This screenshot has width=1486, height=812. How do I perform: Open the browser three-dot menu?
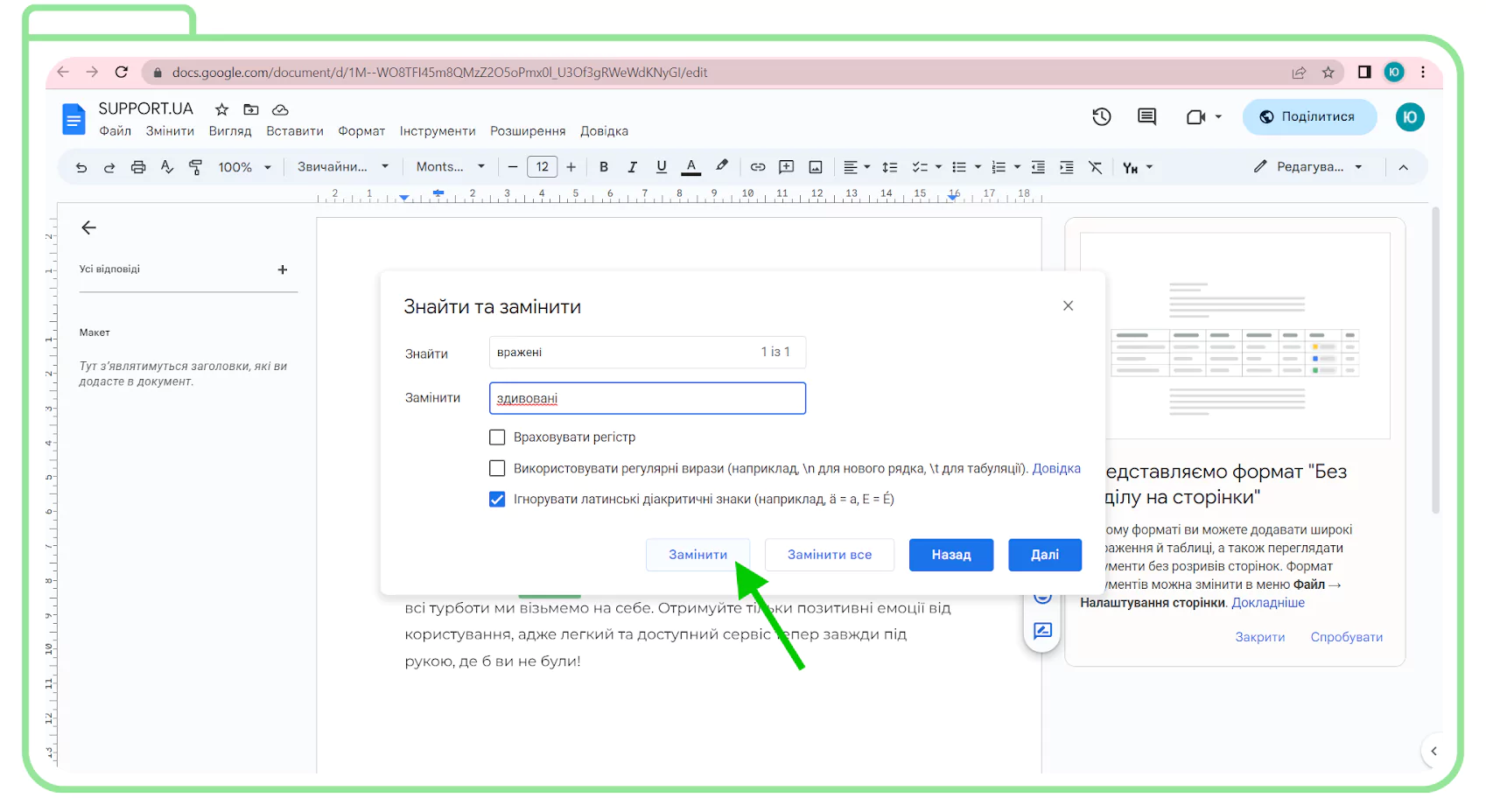1423,72
